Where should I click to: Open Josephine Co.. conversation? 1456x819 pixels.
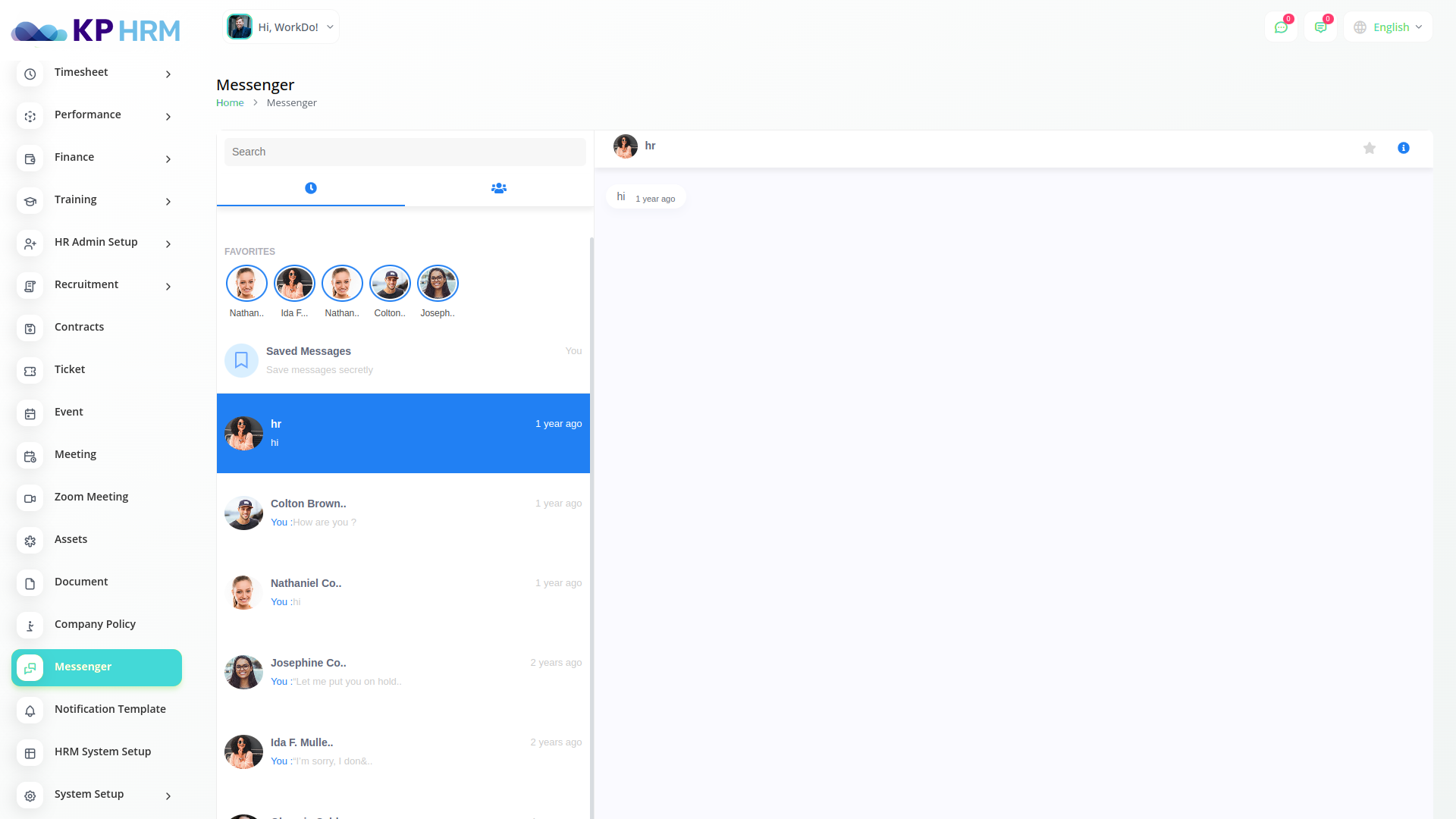(x=403, y=672)
